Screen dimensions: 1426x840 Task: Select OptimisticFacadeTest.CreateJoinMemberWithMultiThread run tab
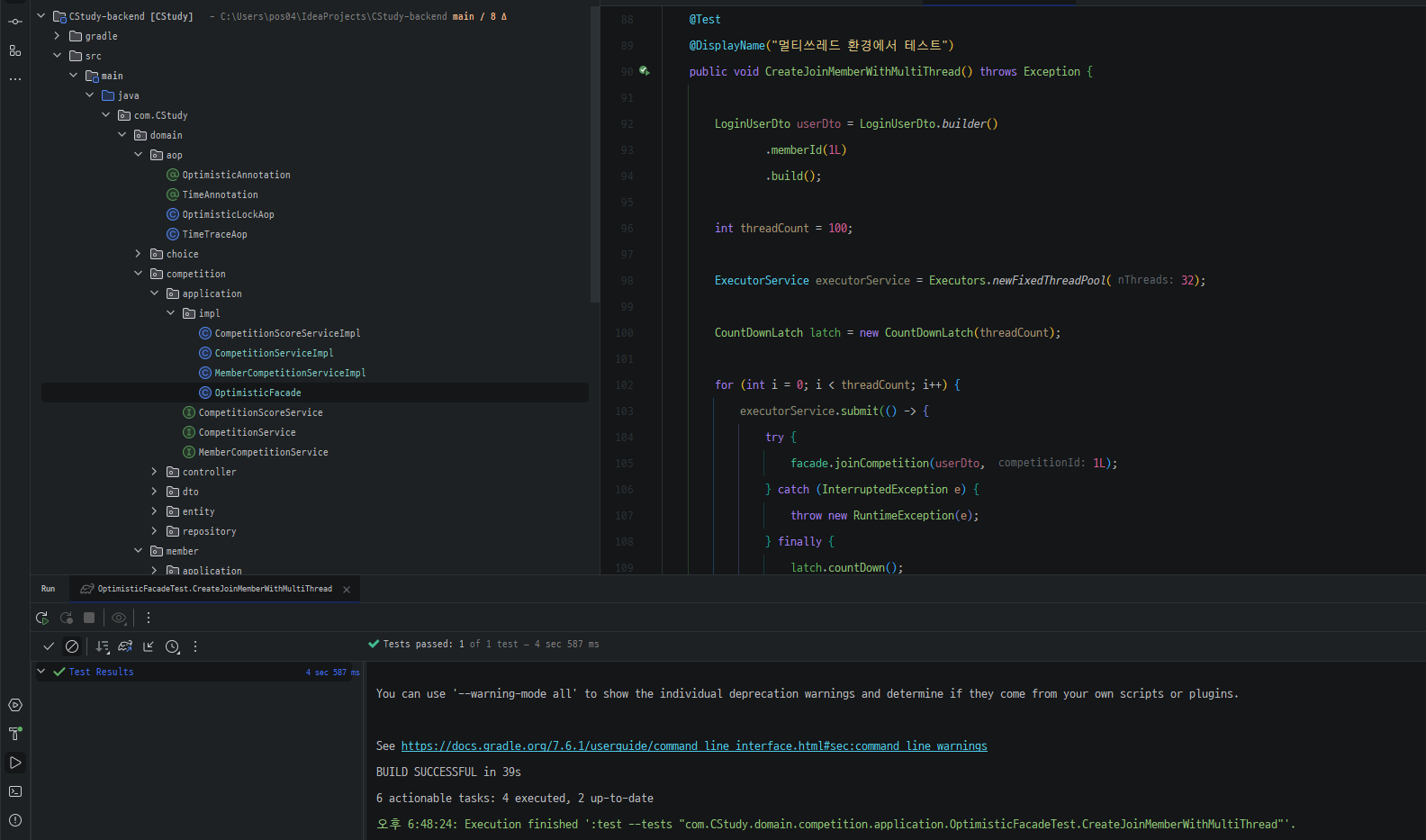point(215,589)
